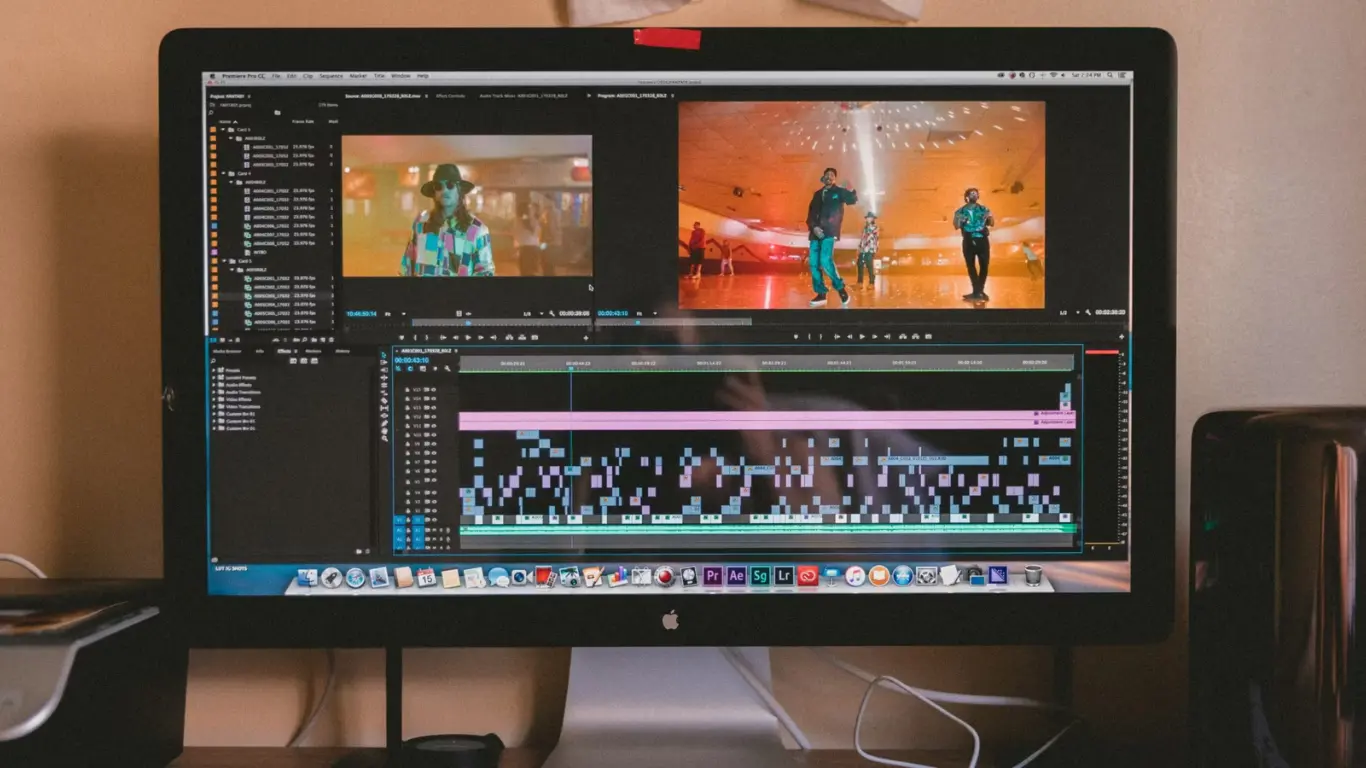Viewport: 1366px width, 768px height.
Task: Switch to History tab
Action: 343,351
